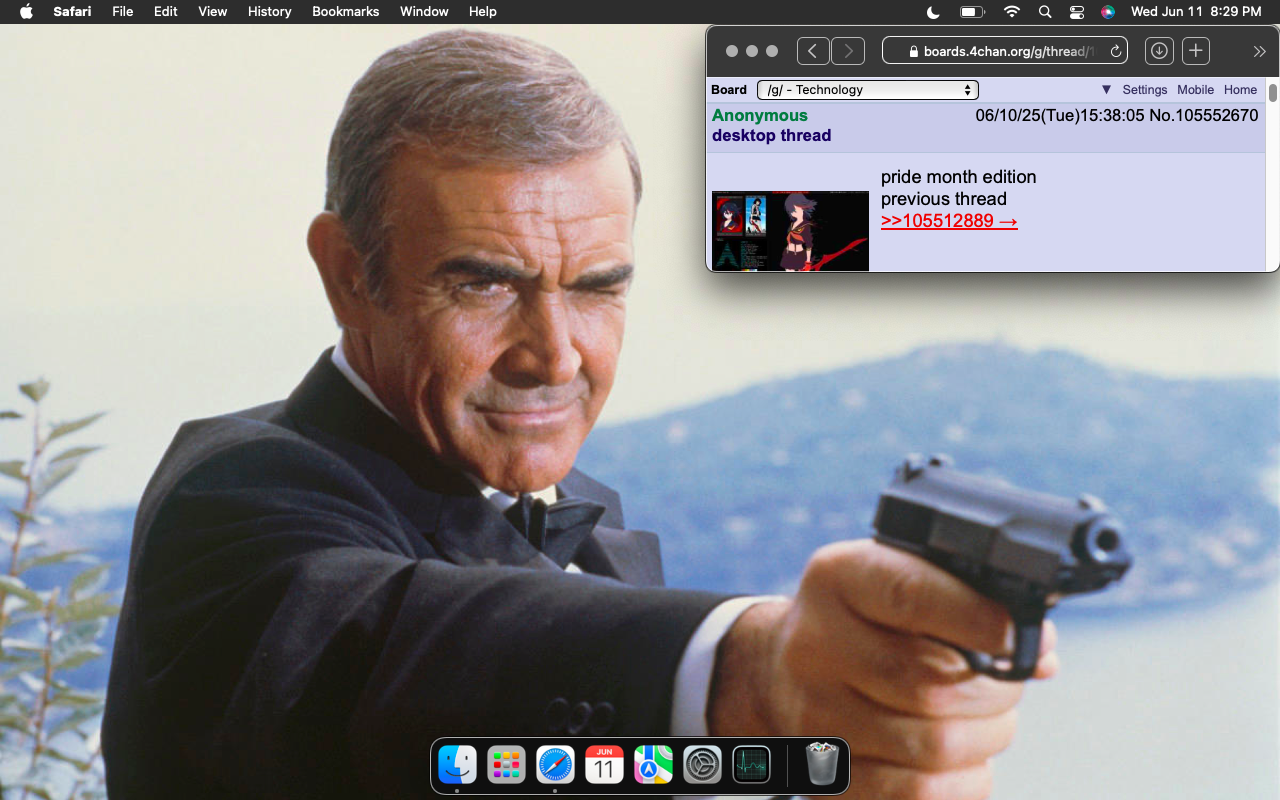Open Spotlight search
The width and height of the screenshot is (1280, 800).
(x=1045, y=11)
